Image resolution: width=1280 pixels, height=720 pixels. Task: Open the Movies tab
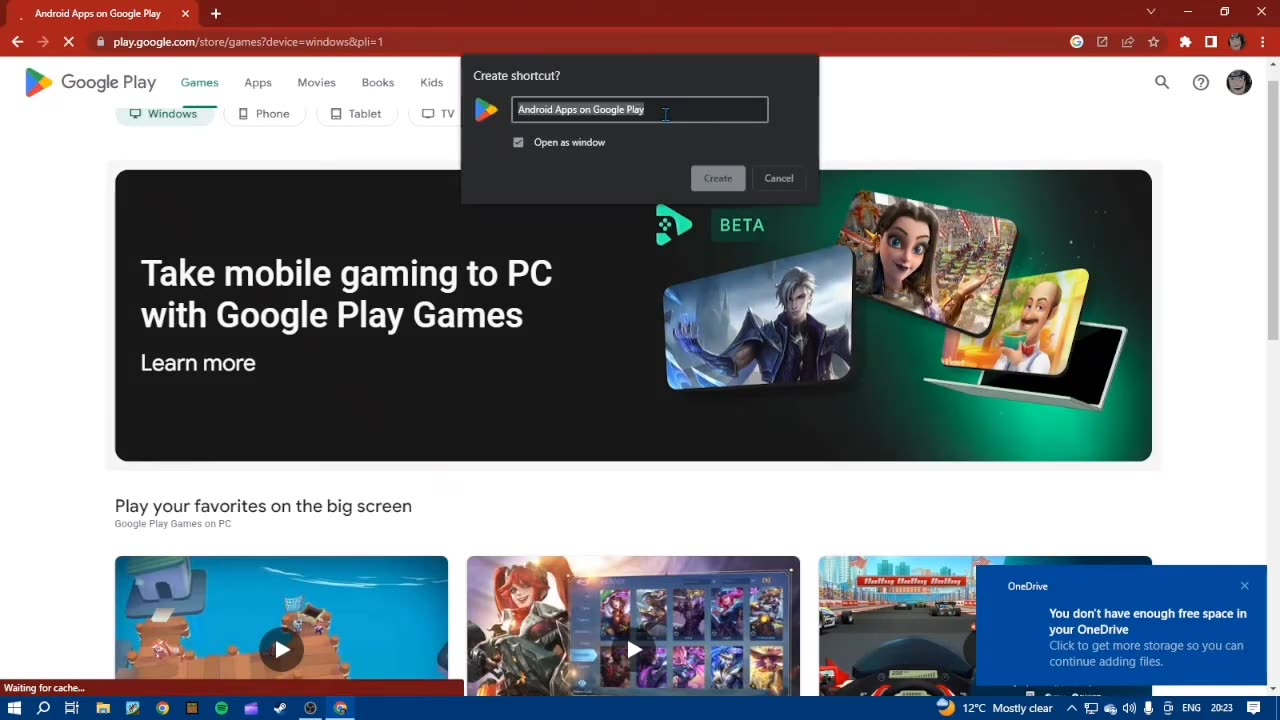pyautogui.click(x=316, y=82)
